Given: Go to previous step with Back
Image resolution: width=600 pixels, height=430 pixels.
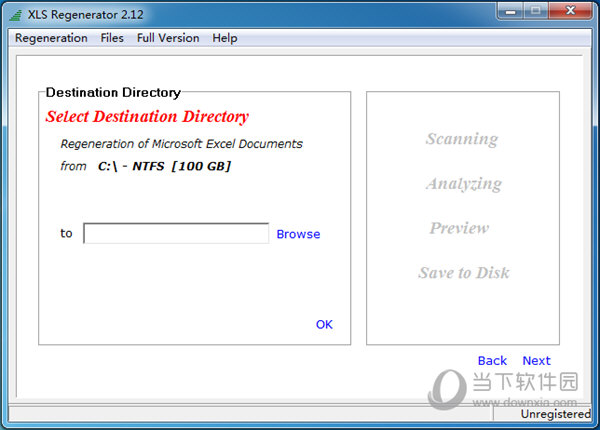Looking at the screenshot, I should (x=492, y=361).
